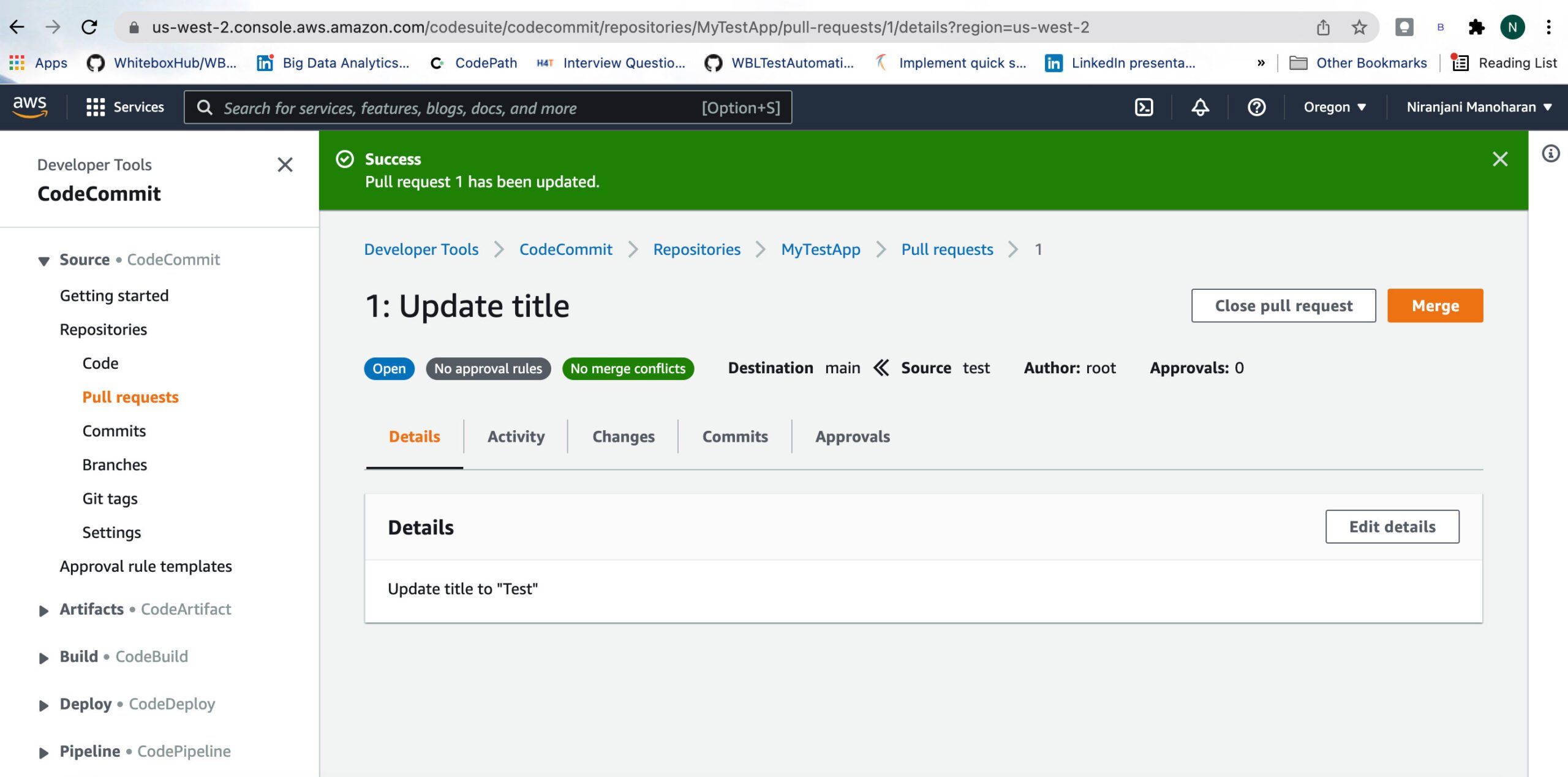Click the No merge conflicts badge
This screenshot has width=1568, height=777.
628,368
